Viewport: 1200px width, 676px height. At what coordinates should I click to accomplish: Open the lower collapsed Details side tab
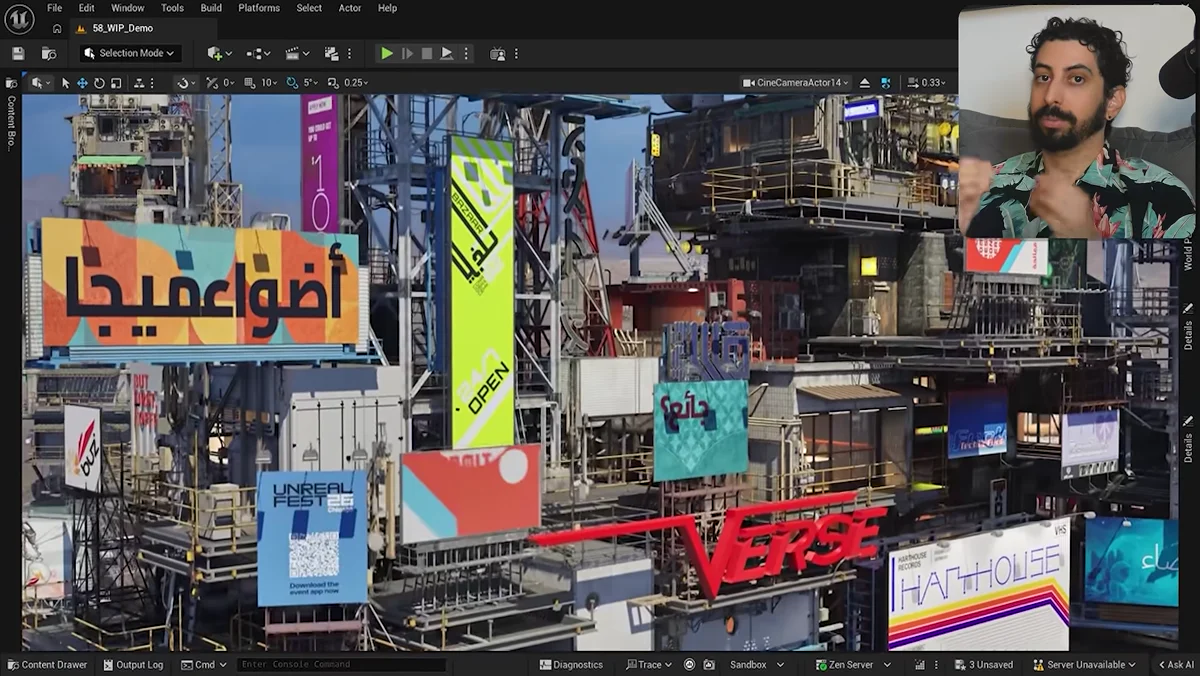coord(1188,440)
